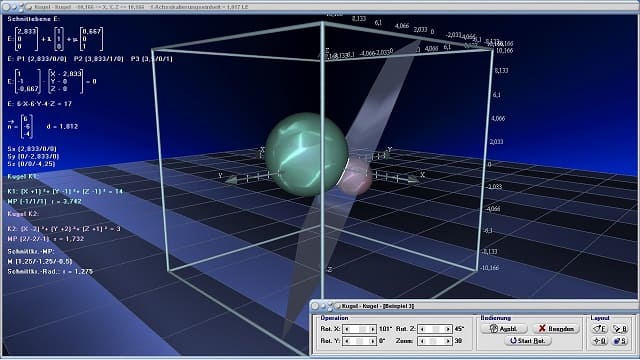Image resolution: width=640 pixels, height=360 pixels.
Task: Increase Rot. Y using right arrow
Action: (x=372, y=341)
